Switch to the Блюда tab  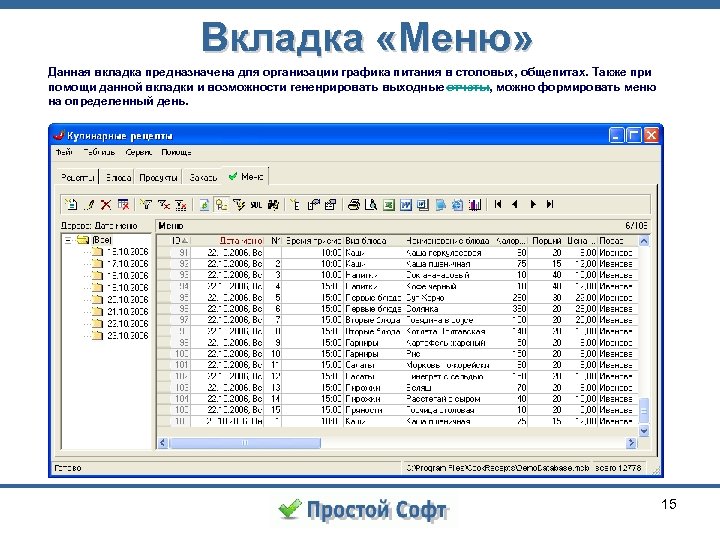click(x=118, y=177)
